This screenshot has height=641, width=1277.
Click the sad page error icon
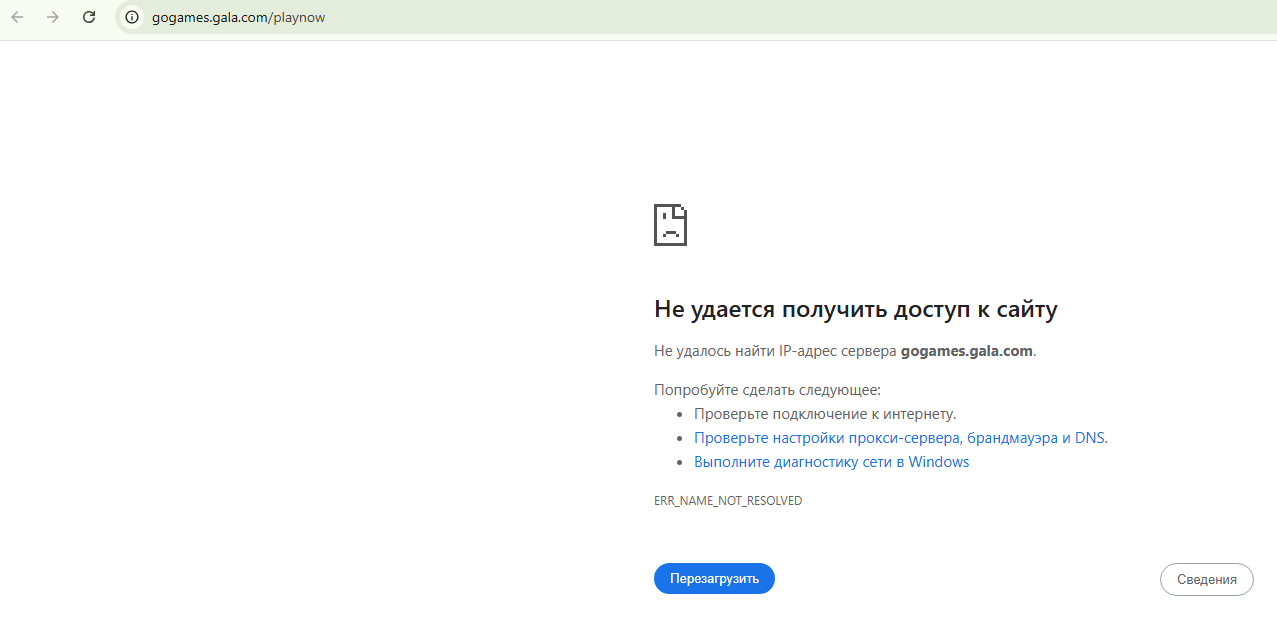(x=671, y=225)
